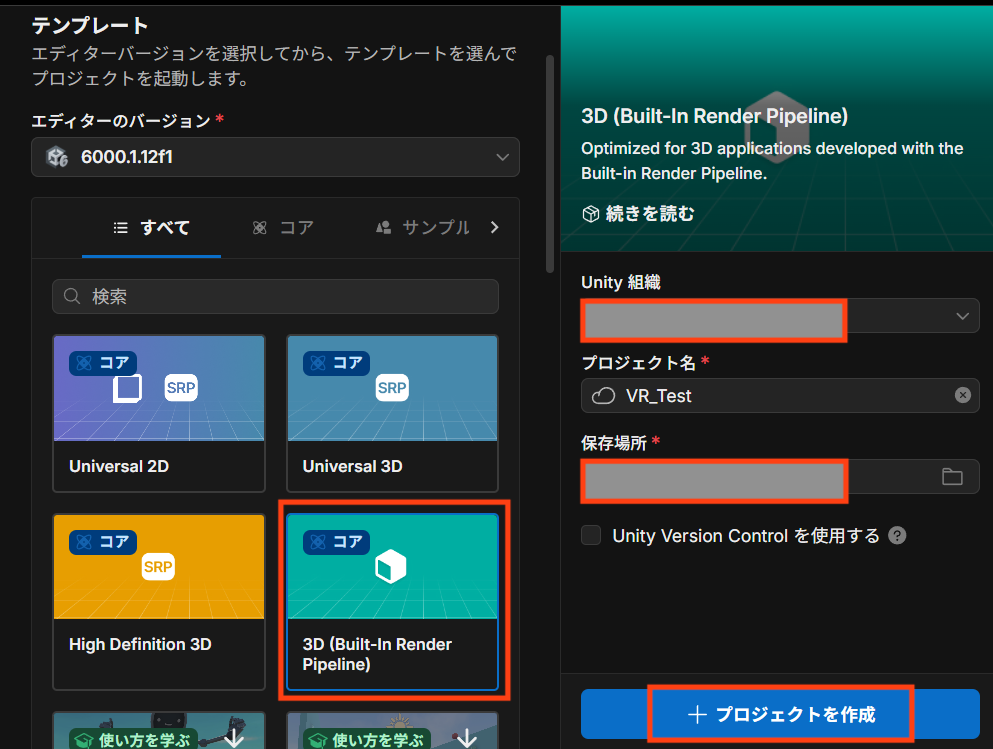
Task: Click the Unity cube icon beside the editor version
Action: [x=57, y=157]
